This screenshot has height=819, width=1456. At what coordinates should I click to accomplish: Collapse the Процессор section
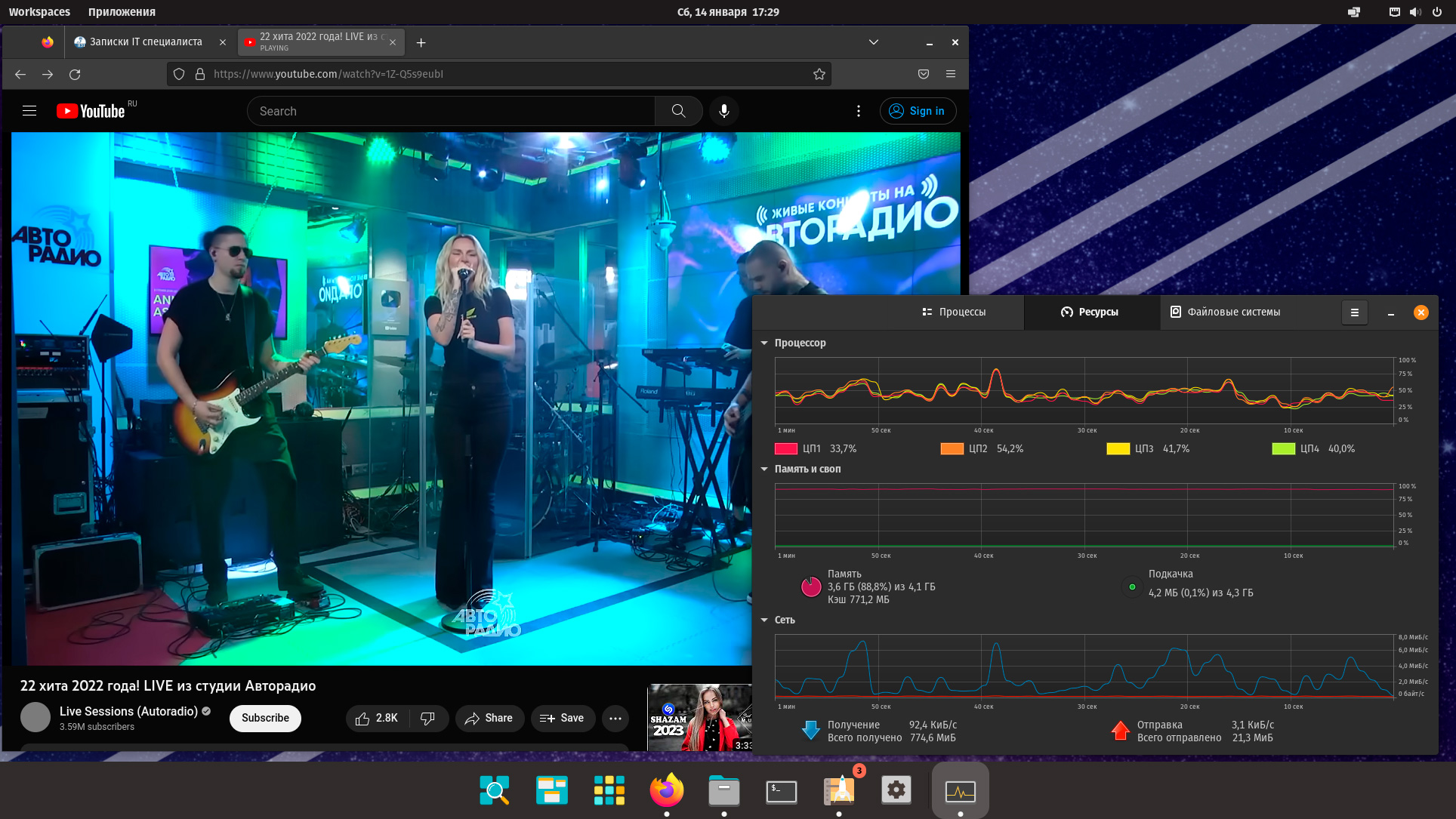point(764,343)
